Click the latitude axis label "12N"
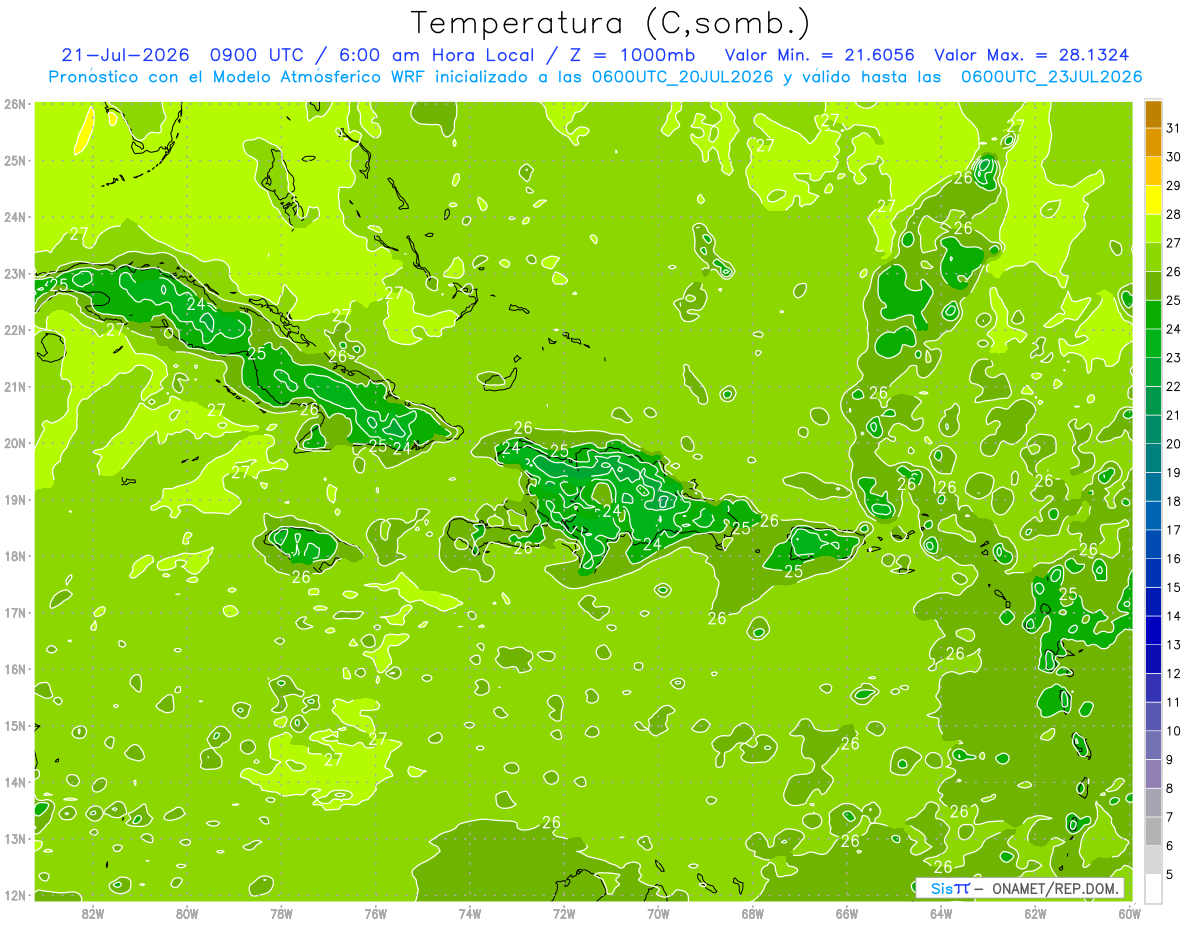Screen dimensions: 1200x927 tap(15, 894)
